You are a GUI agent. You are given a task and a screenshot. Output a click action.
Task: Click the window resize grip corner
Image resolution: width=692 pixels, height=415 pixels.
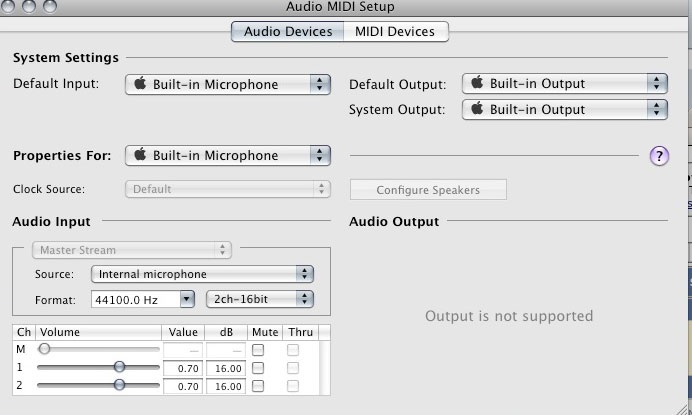682,407
